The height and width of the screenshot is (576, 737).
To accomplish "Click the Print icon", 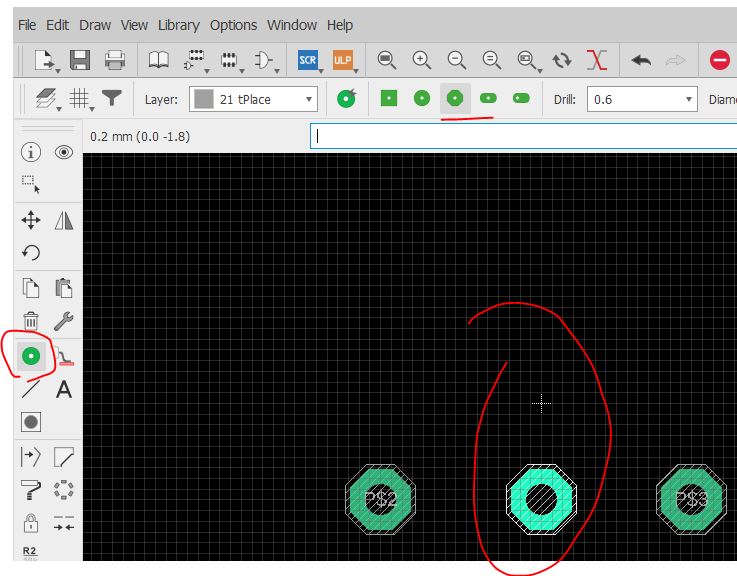I will [115, 60].
